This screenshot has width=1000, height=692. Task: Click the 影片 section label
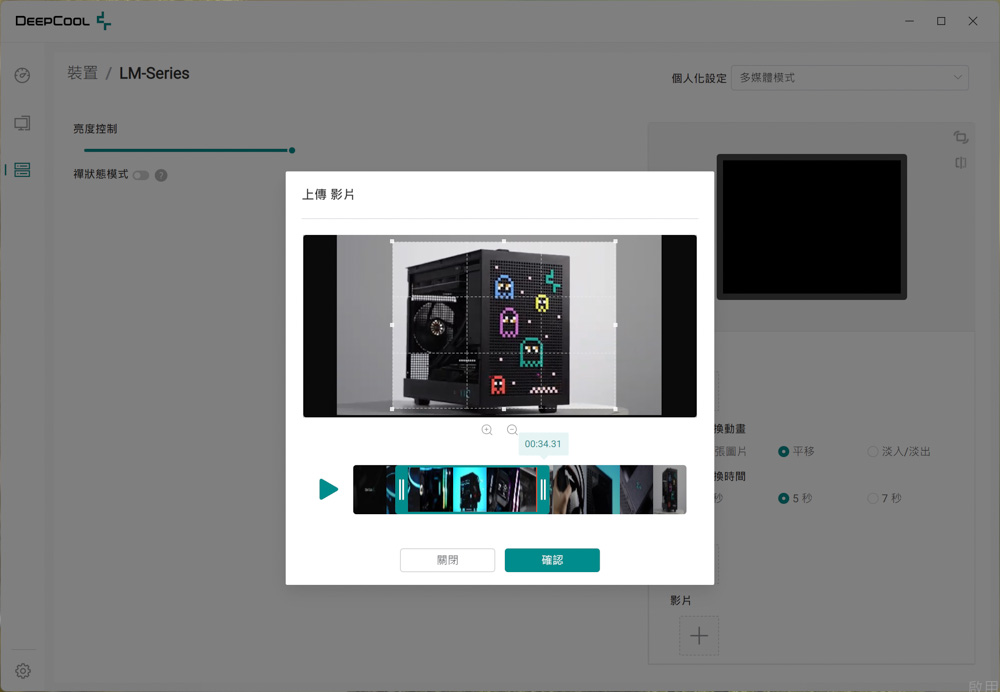click(x=680, y=600)
